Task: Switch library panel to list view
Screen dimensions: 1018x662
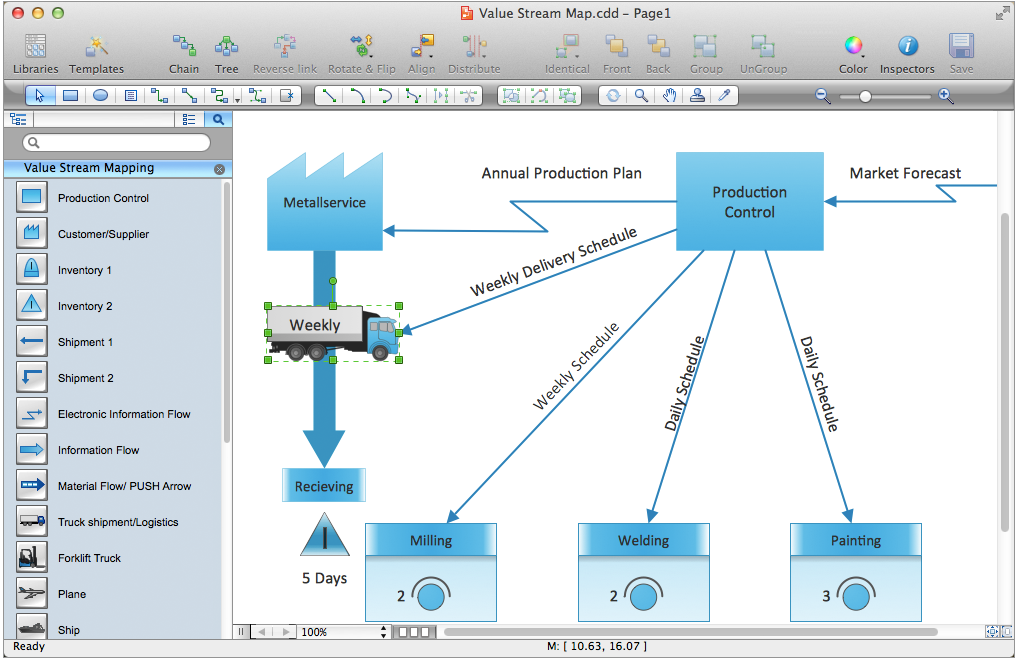Action: click(189, 119)
